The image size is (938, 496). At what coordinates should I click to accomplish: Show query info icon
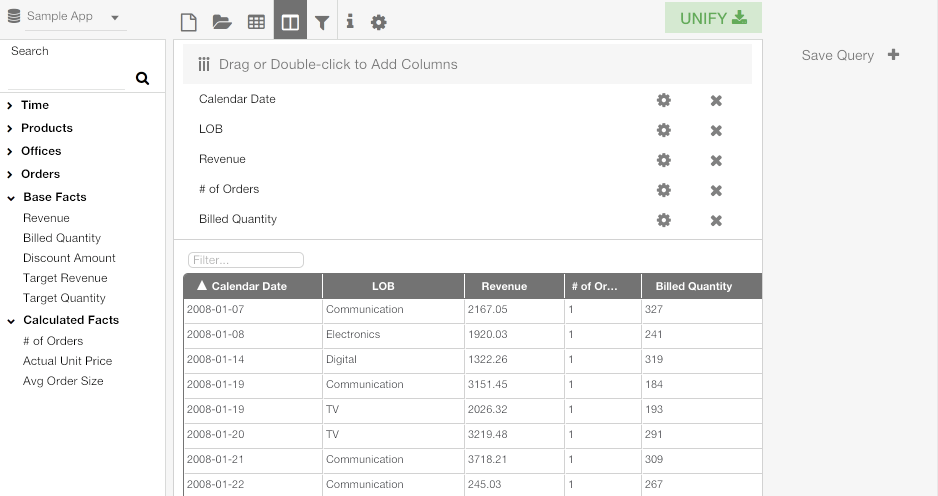[x=350, y=22]
